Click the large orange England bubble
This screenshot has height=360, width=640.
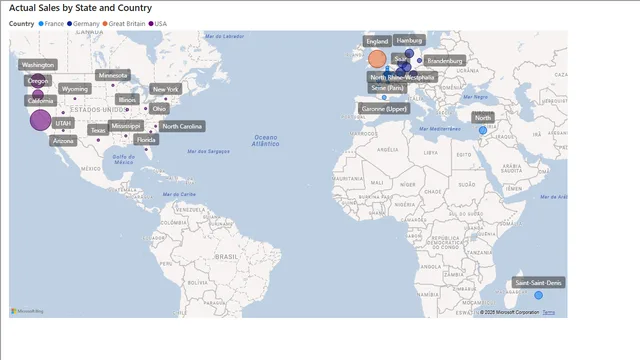[x=377, y=59]
